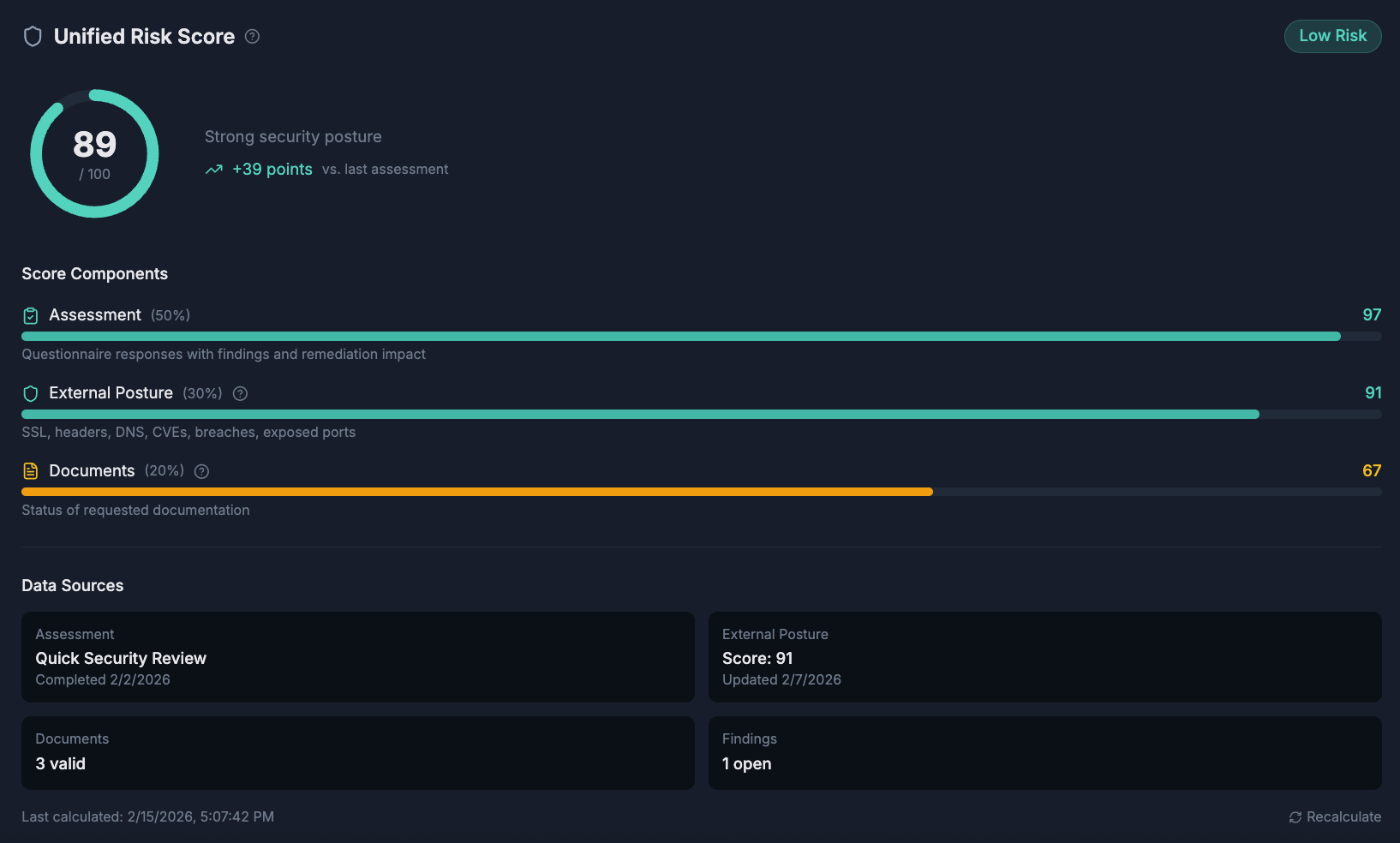Open the External Posture Score: 91 card

pos(1044,657)
